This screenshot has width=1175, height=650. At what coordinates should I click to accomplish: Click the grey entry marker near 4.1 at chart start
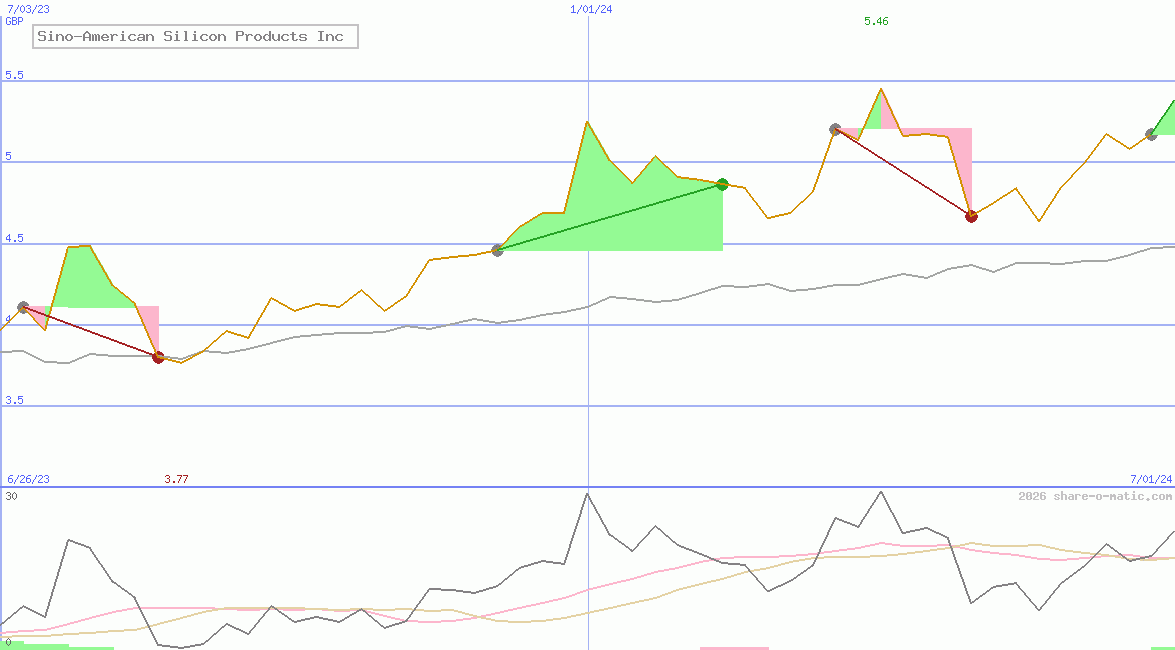pyautogui.click(x=23, y=307)
